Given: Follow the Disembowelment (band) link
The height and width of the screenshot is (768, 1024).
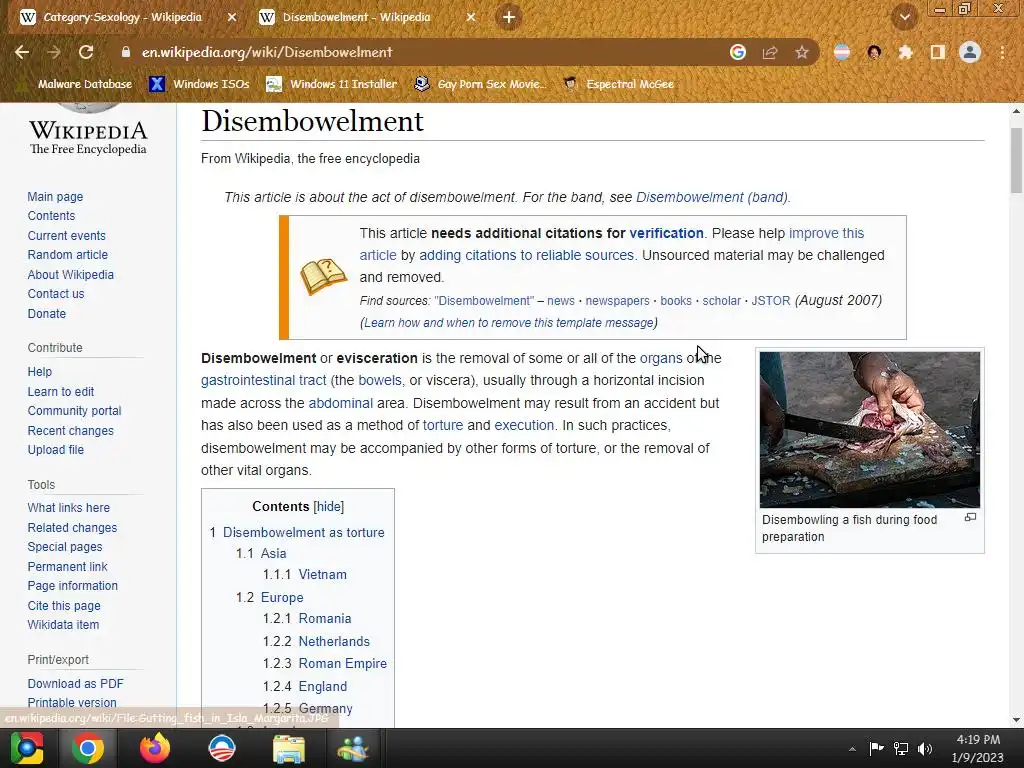Looking at the screenshot, I should pyautogui.click(x=712, y=197).
